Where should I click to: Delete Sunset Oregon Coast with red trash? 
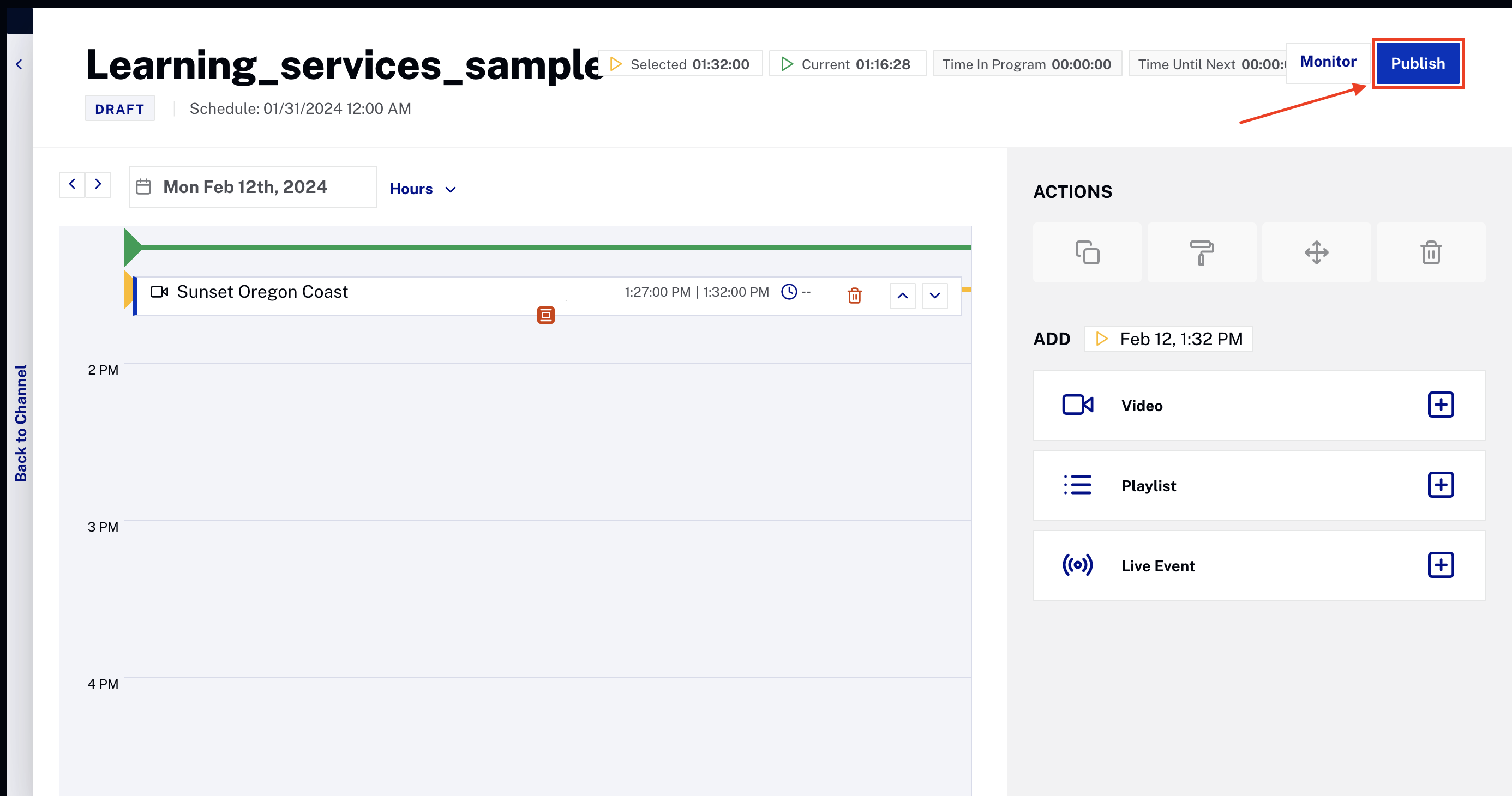[854, 295]
